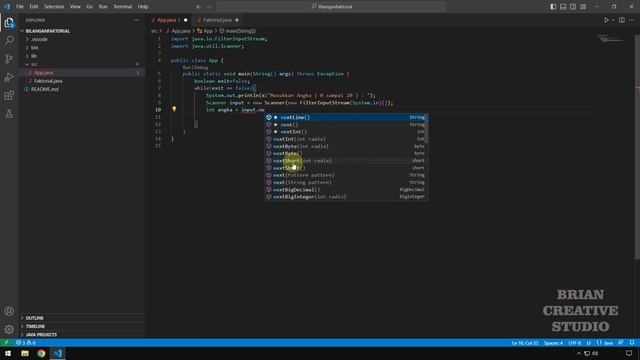Show errors and warnings in status bar
Screen dimensions: 640x360
tap(26, 343)
